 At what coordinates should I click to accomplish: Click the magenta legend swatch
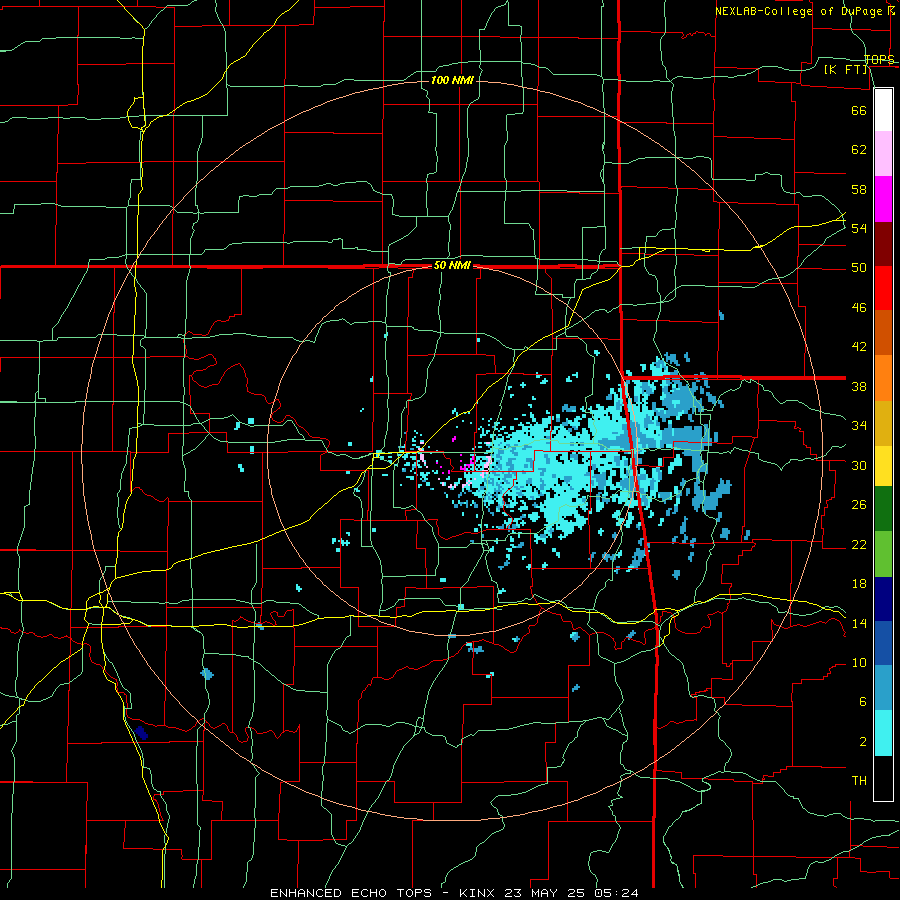pyautogui.click(x=883, y=199)
